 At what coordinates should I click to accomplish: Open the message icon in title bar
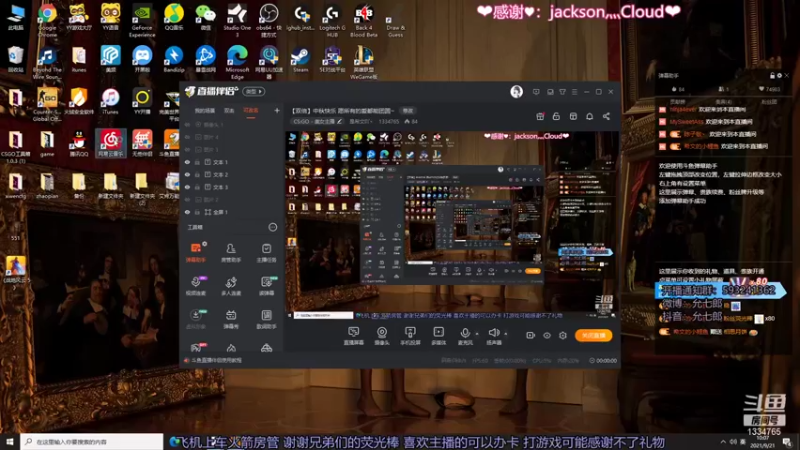click(536, 92)
